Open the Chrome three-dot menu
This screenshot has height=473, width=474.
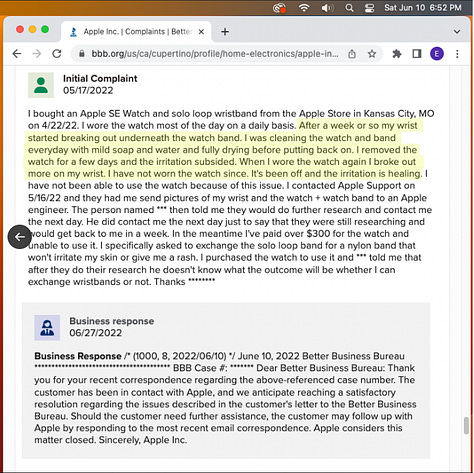tap(457, 54)
